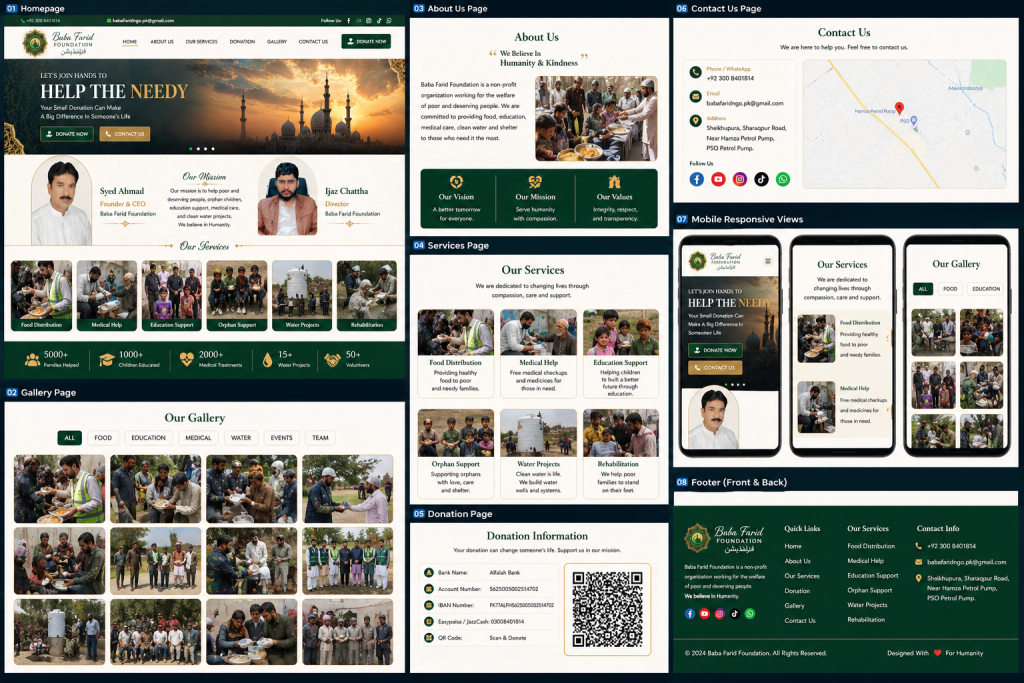
Task: Open the YouTube icon under Follow Us on Contact page
Action: click(718, 179)
